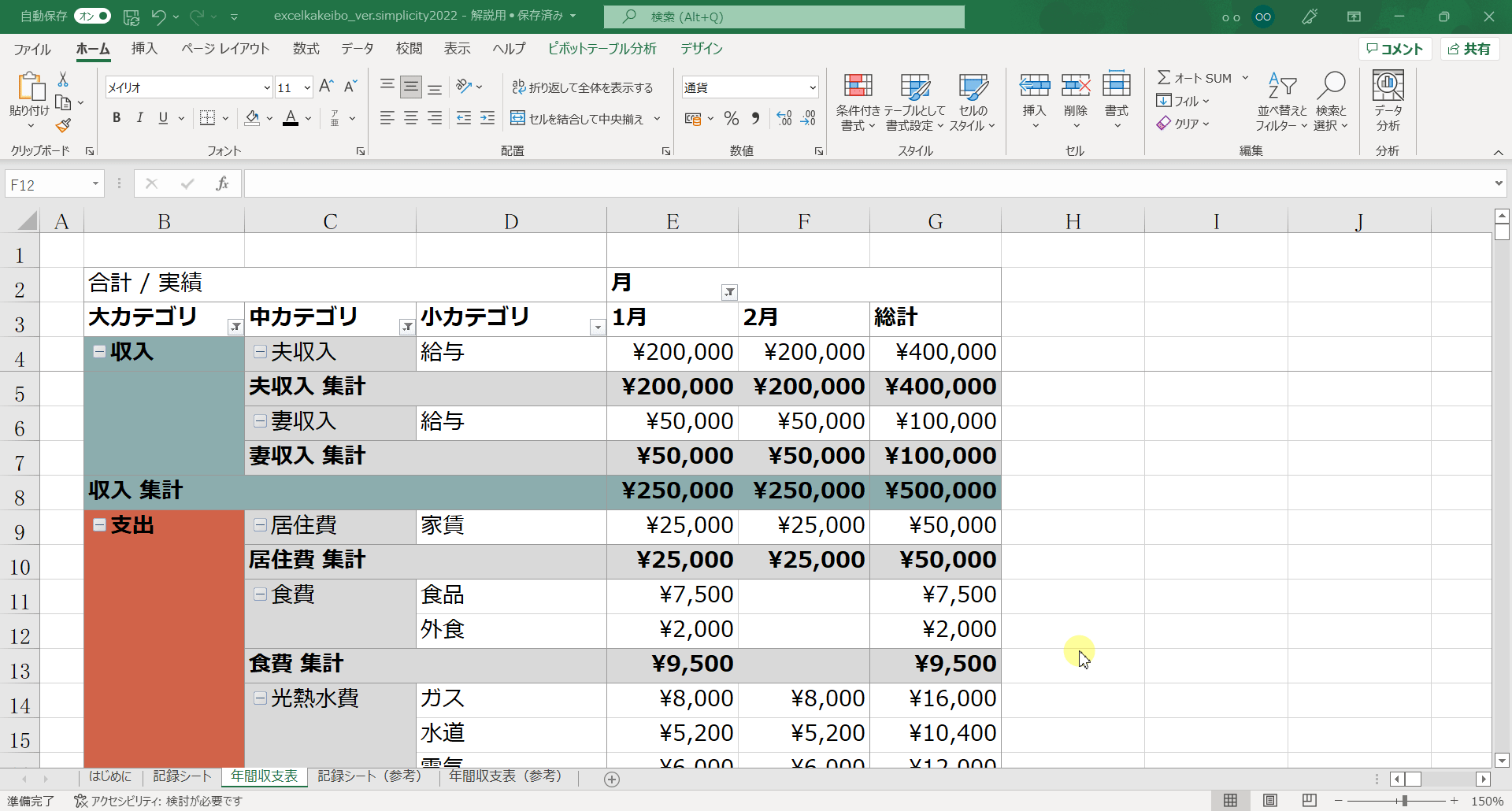Open the font size 11 dropdown
This screenshot has width=1512, height=811.
point(307,87)
